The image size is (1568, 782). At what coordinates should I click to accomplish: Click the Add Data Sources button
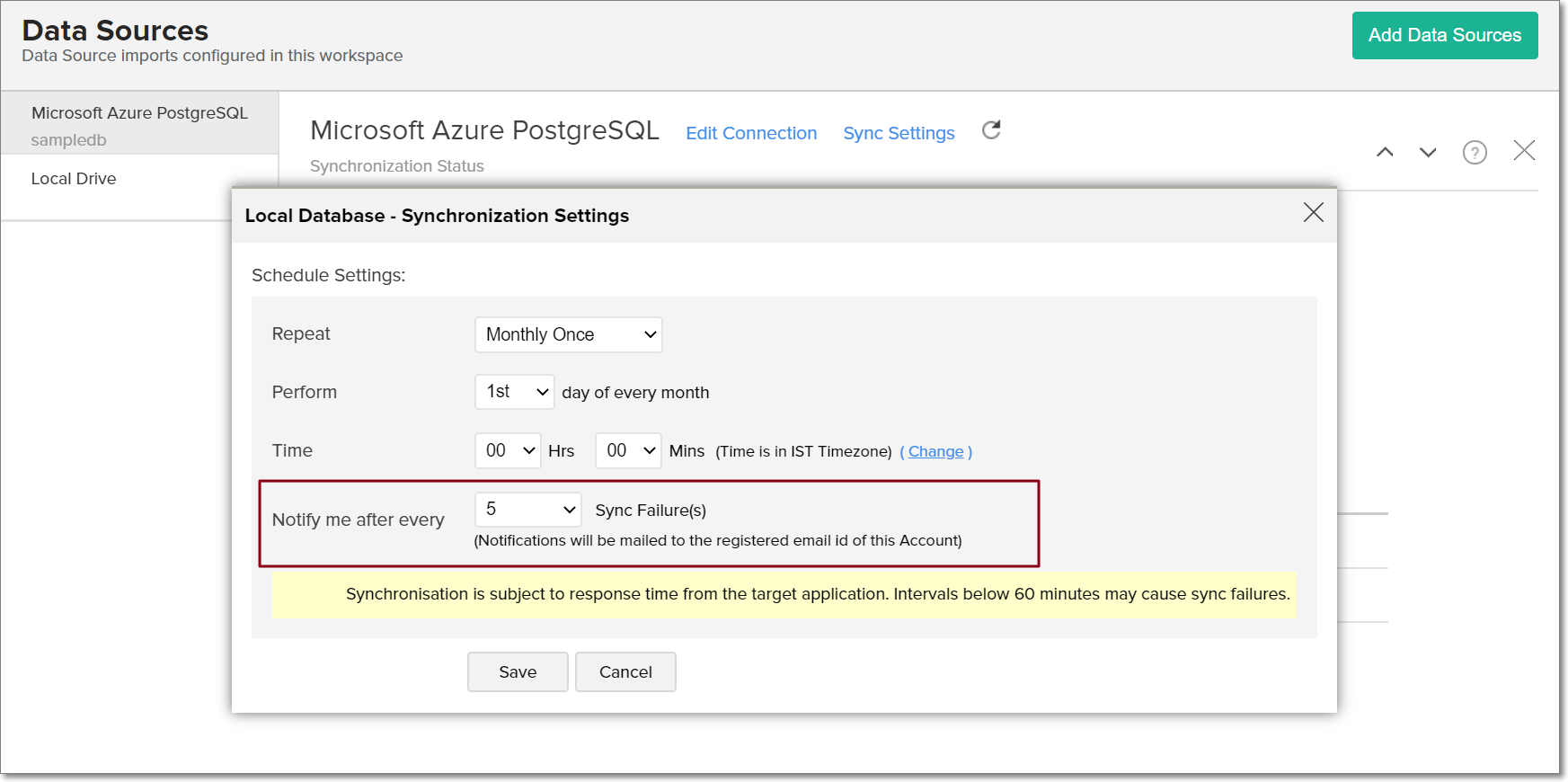pyautogui.click(x=1444, y=35)
